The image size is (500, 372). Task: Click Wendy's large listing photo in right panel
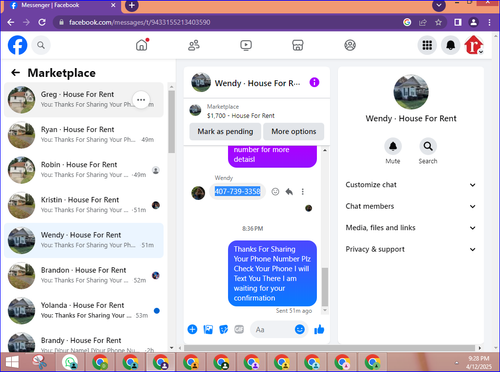coord(411,92)
